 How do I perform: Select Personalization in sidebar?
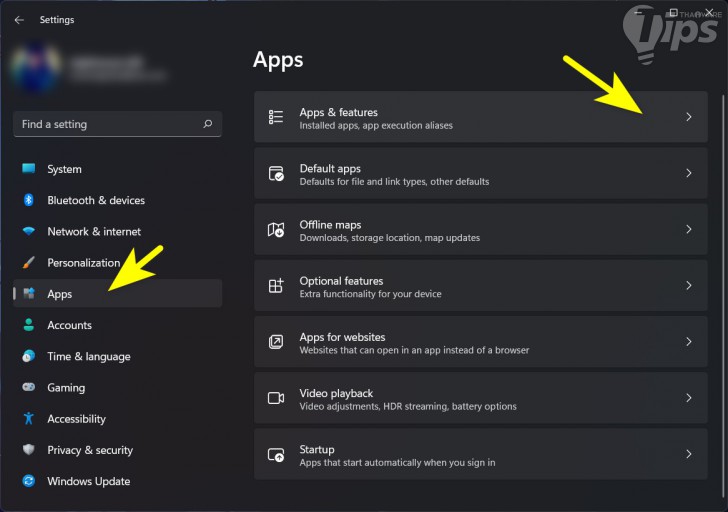tap(117, 262)
